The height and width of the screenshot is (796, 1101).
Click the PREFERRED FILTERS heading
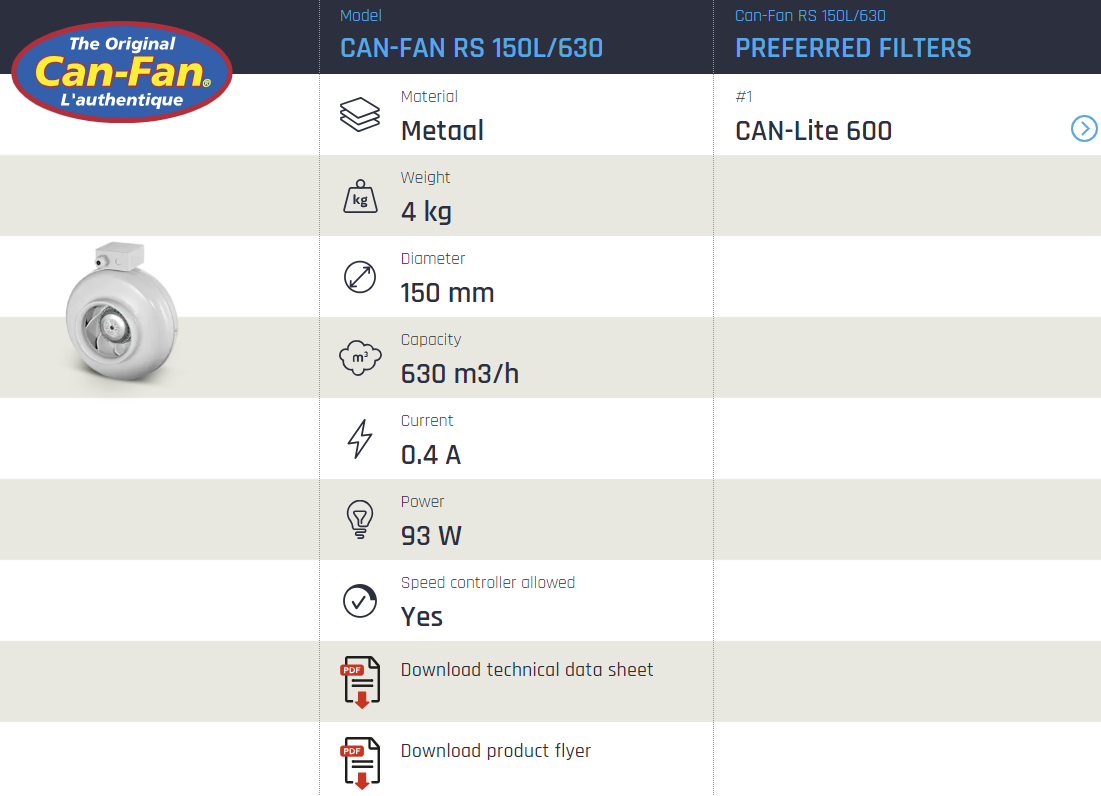pos(853,48)
